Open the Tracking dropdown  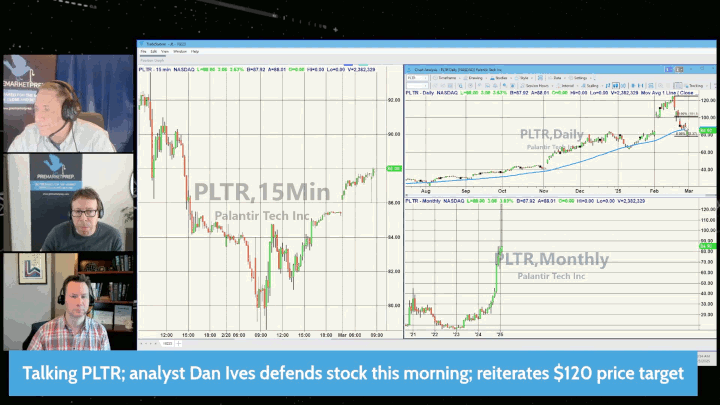tap(695, 85)
